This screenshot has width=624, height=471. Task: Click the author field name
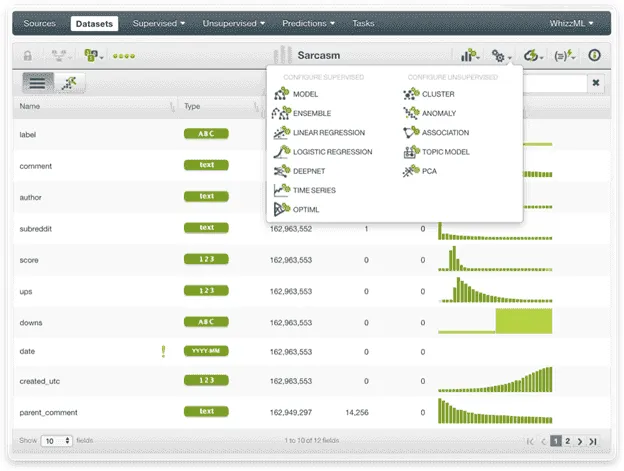[x=30, y=197]
